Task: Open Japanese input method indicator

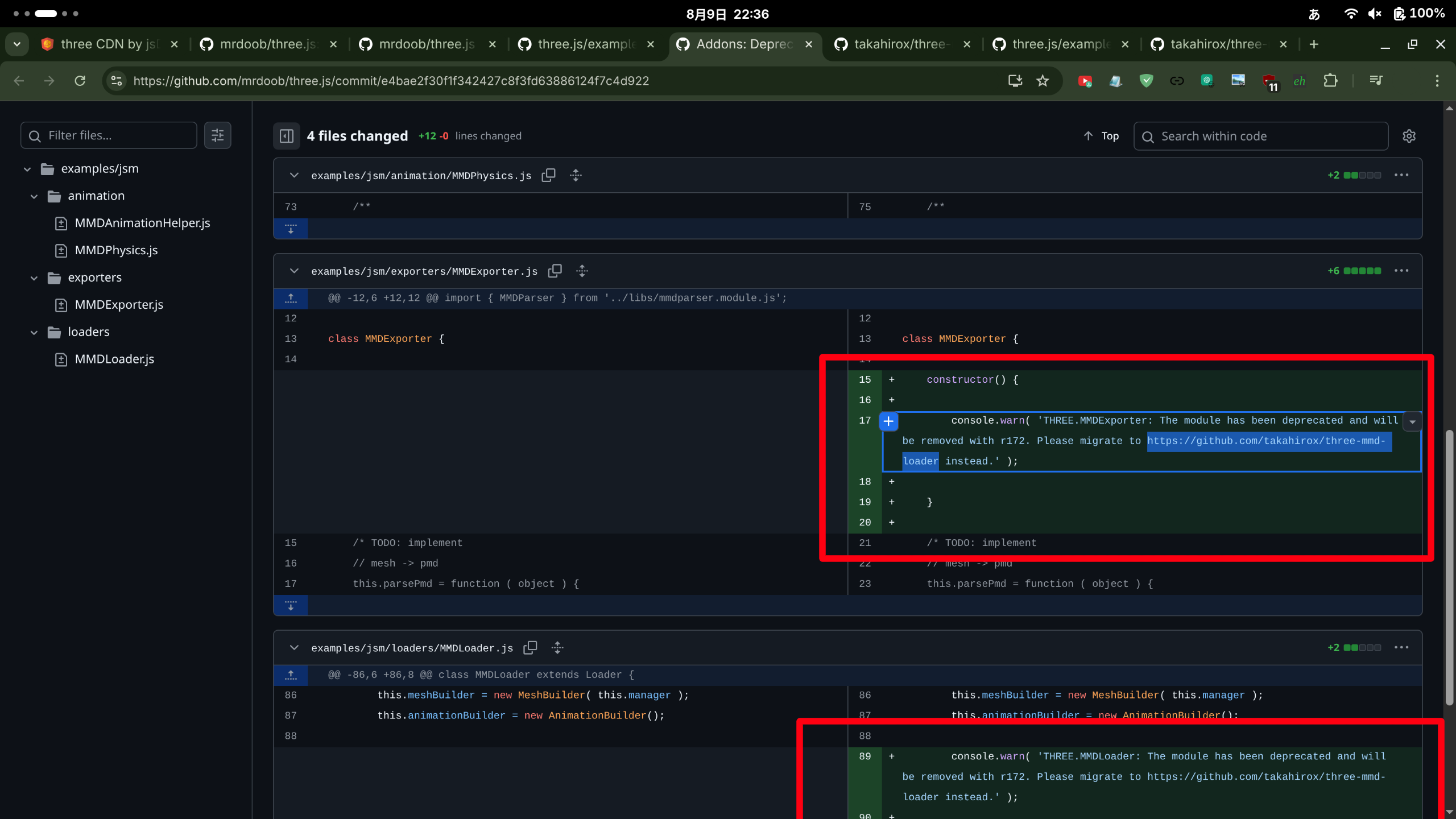Action: click(x=1314, y=14)
